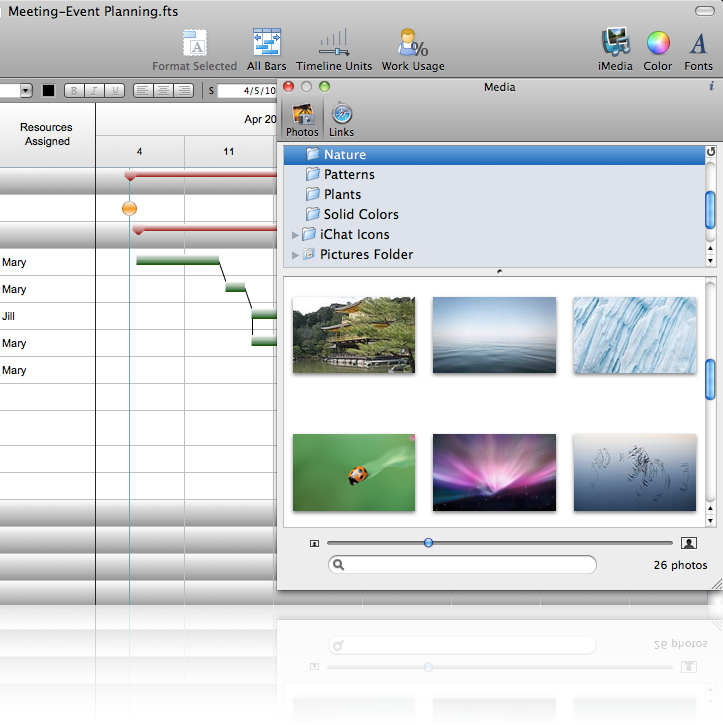The width and height of the screenshot is (723, 725).
Task: Click the All Bars toolbar icon
Action: tap(266, 45)
